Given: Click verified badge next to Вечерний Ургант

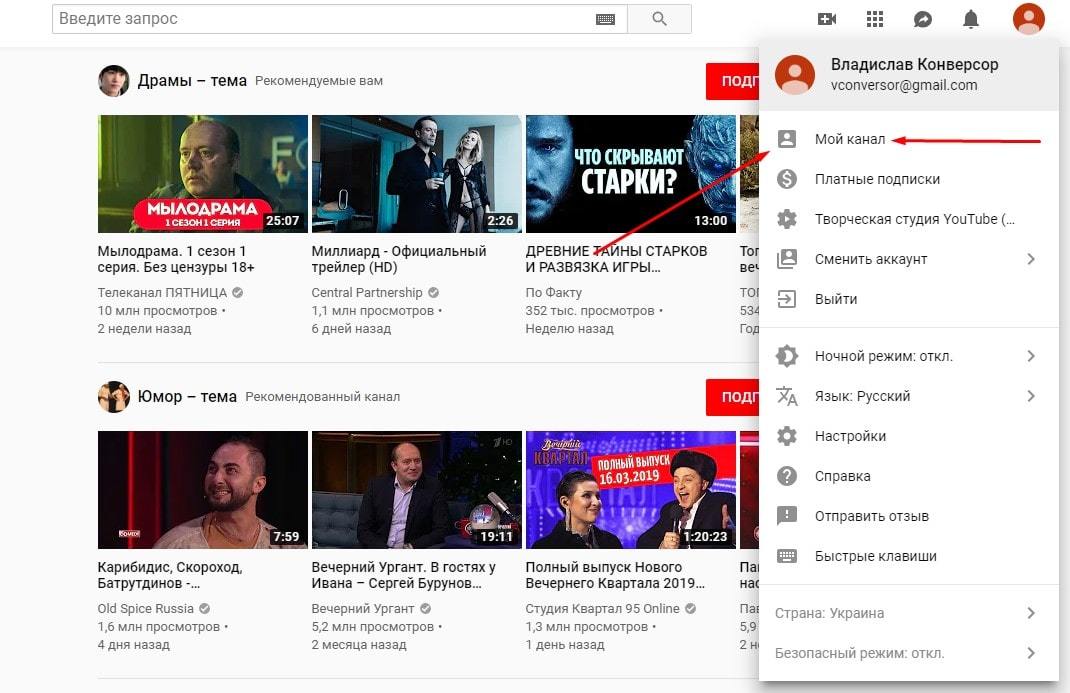Looking at the screenshot, I should [425, 608].
